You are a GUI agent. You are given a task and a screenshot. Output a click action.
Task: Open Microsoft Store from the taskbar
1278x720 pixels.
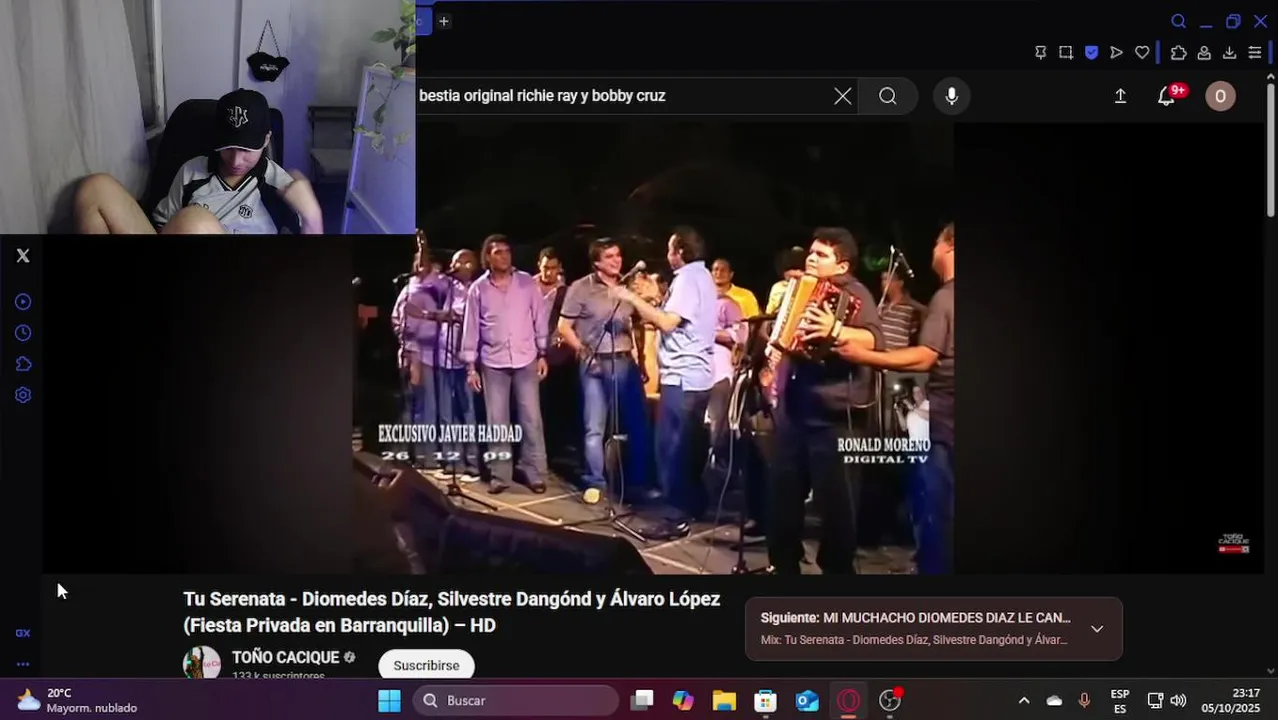pos(766,701)
